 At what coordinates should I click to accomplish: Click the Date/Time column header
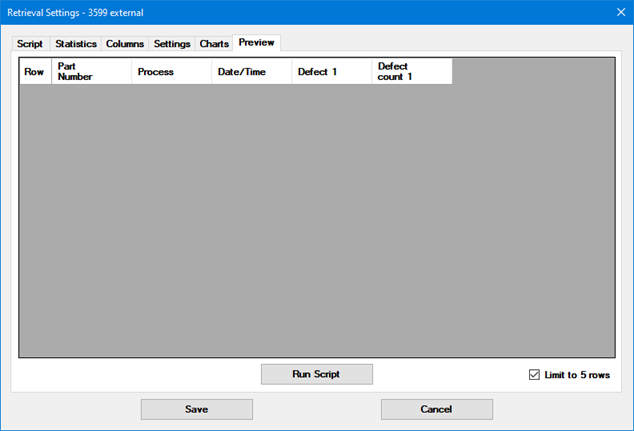click(251, 72)
